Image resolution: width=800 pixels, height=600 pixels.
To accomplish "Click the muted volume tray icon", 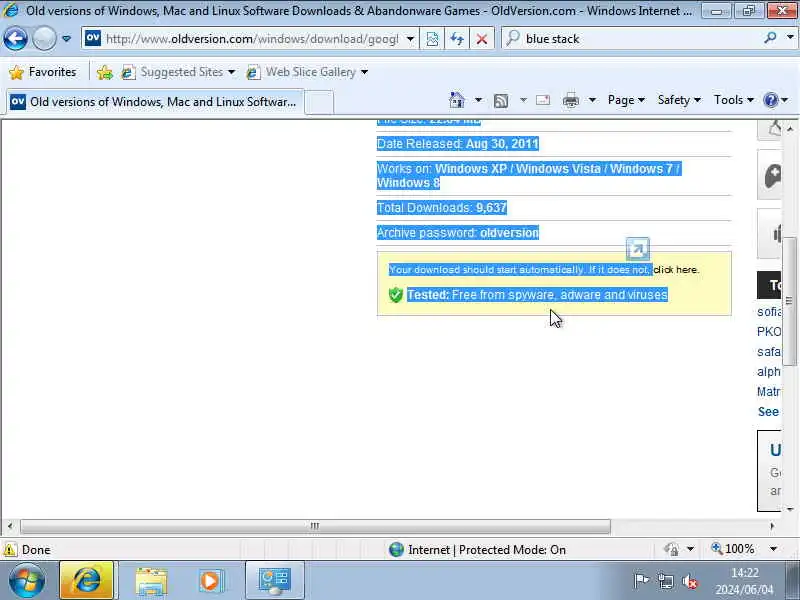I will [x=690, y=581].
